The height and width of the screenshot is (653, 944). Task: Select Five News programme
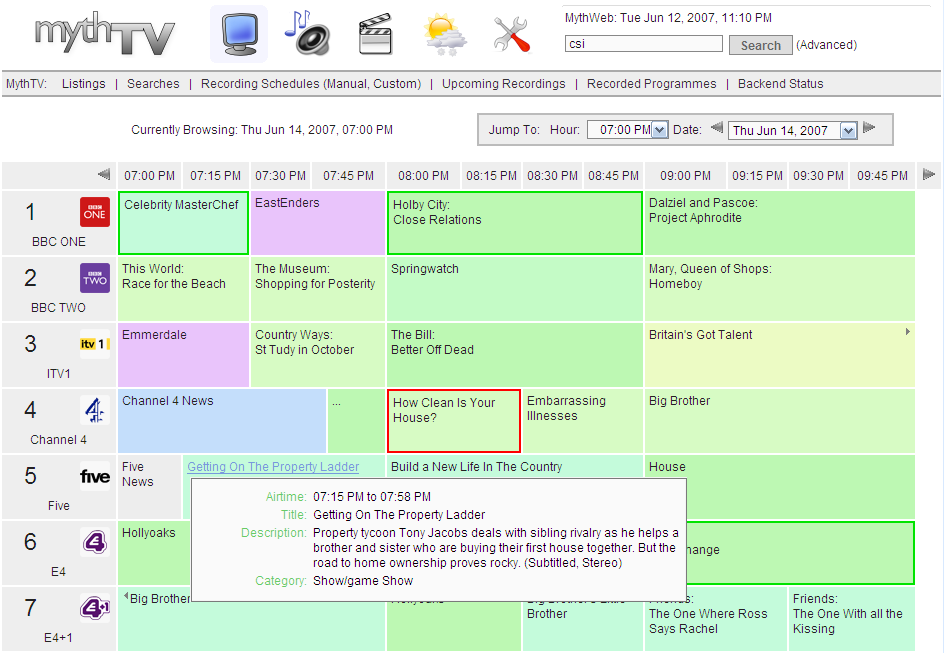149,487
